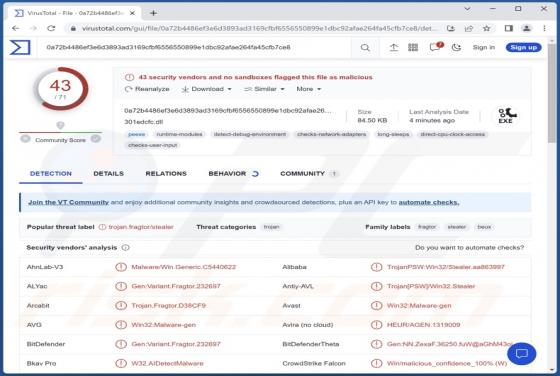
Task: Click Trojan.Fragtor.D38CF9 Arcabit result
Action: tap(169, 306)
